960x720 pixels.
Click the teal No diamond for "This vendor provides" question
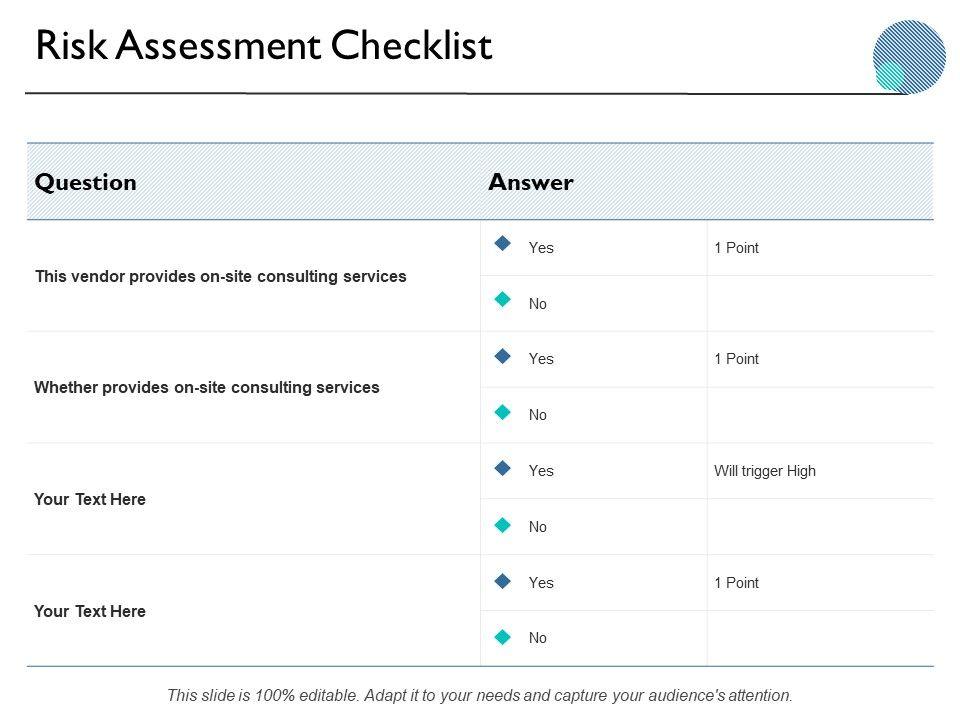tap(503, 299)
